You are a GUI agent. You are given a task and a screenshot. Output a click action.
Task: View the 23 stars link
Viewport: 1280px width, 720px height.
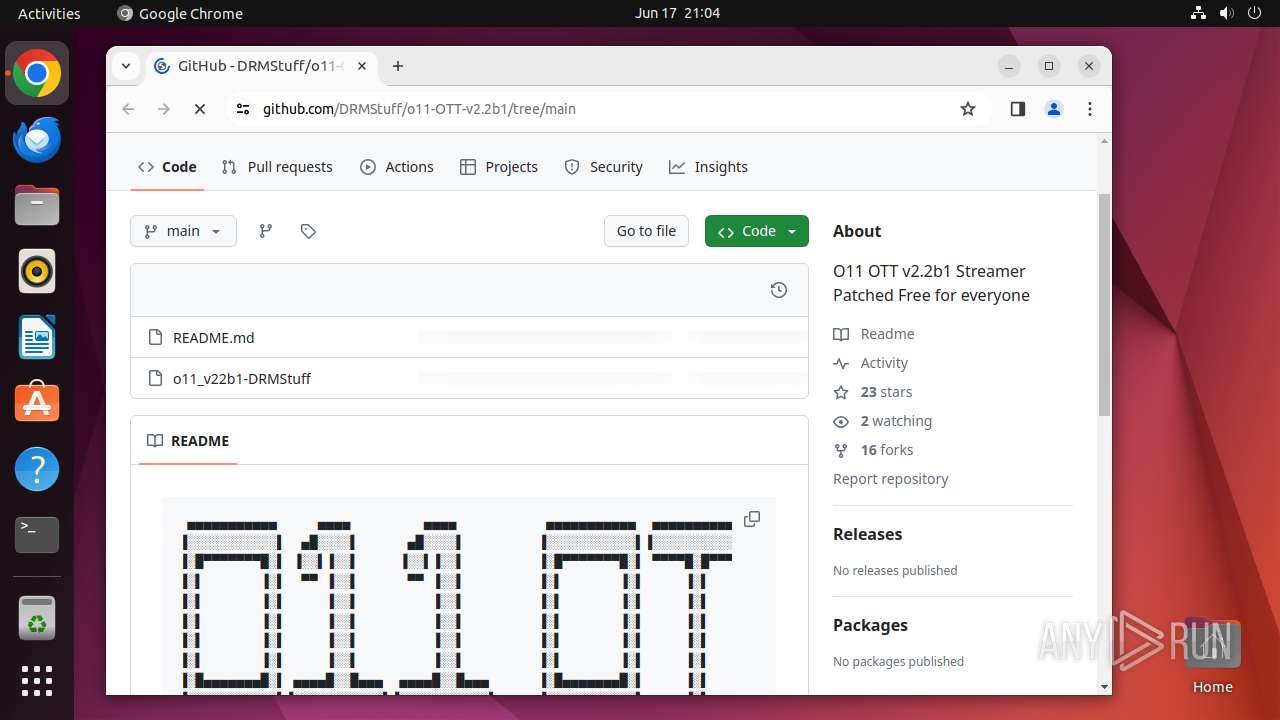point(874,392)
